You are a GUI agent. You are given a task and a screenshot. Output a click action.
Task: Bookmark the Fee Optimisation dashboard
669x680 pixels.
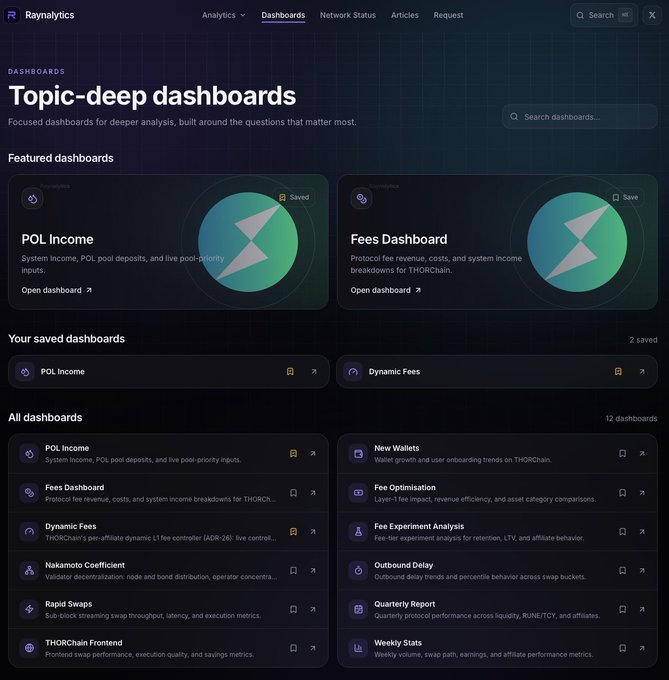tap(623, 493)
